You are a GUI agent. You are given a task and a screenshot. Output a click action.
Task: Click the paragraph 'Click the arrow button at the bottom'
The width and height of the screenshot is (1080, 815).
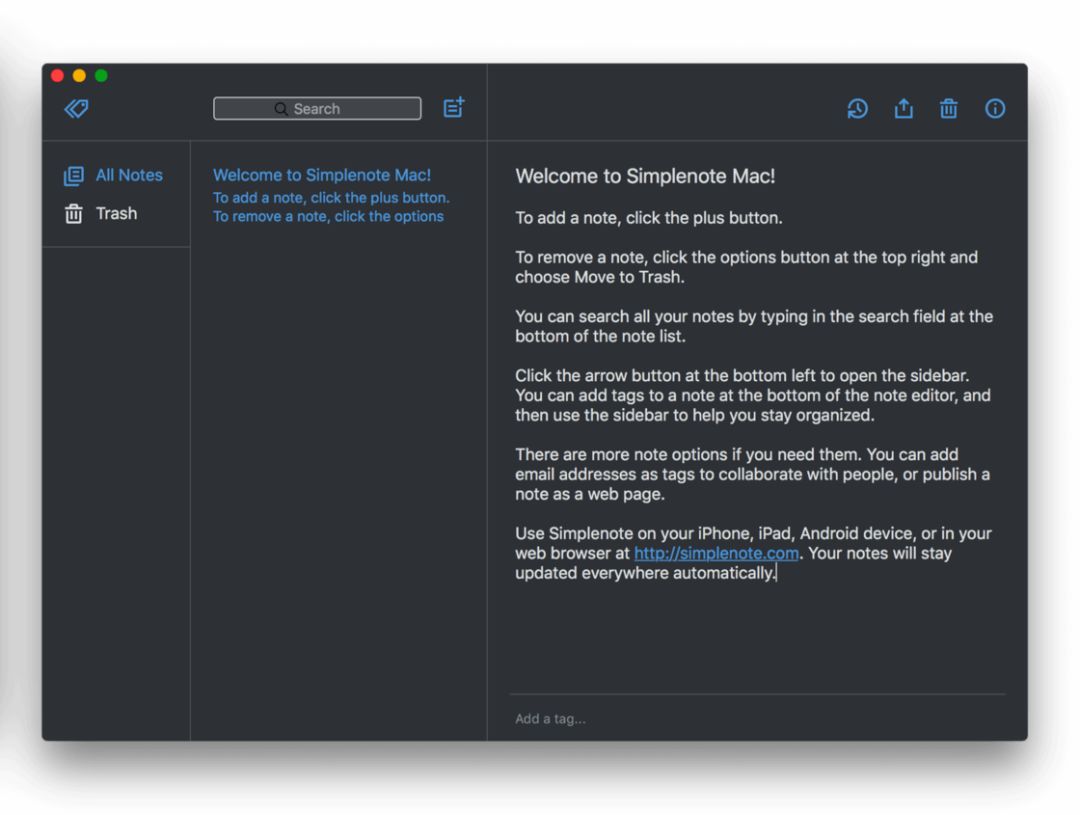tap(753, 395)
